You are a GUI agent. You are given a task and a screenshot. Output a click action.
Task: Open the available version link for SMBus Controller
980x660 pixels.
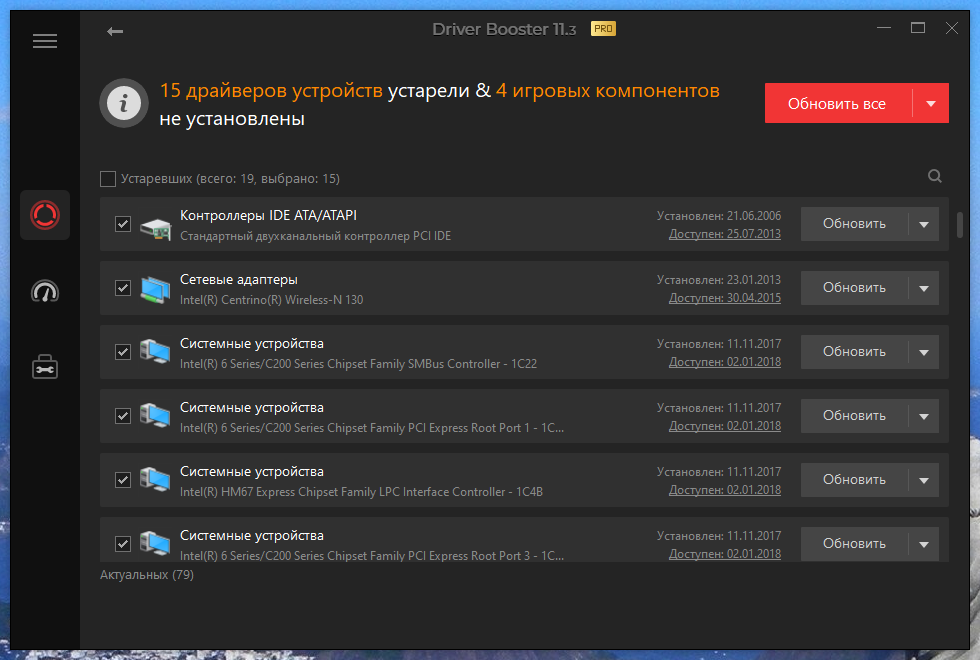coord(725,362)
